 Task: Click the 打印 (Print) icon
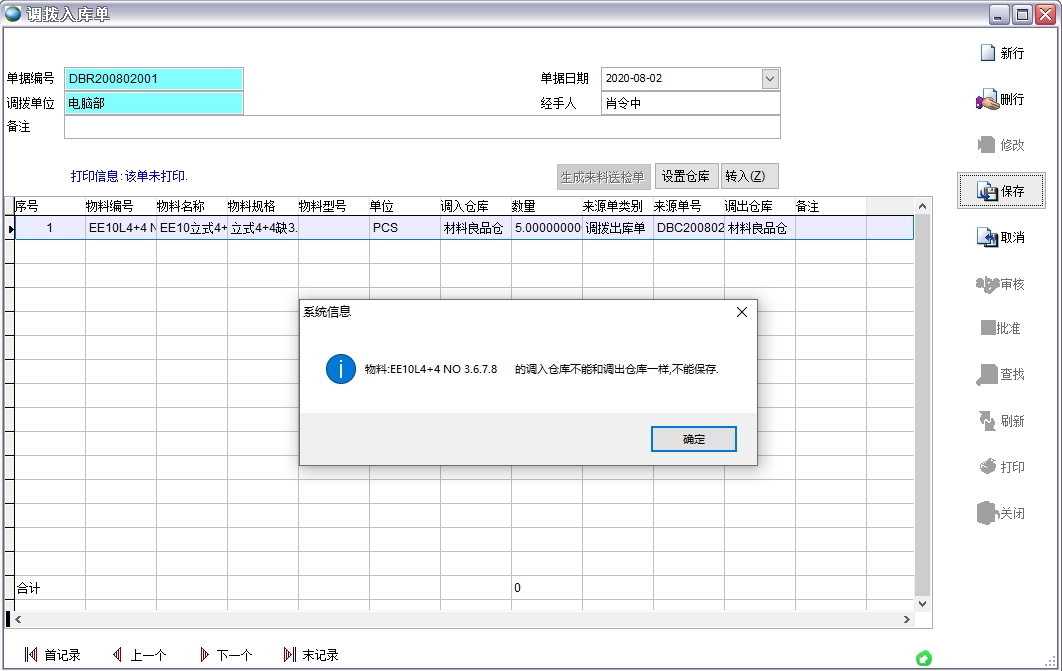1001,466
